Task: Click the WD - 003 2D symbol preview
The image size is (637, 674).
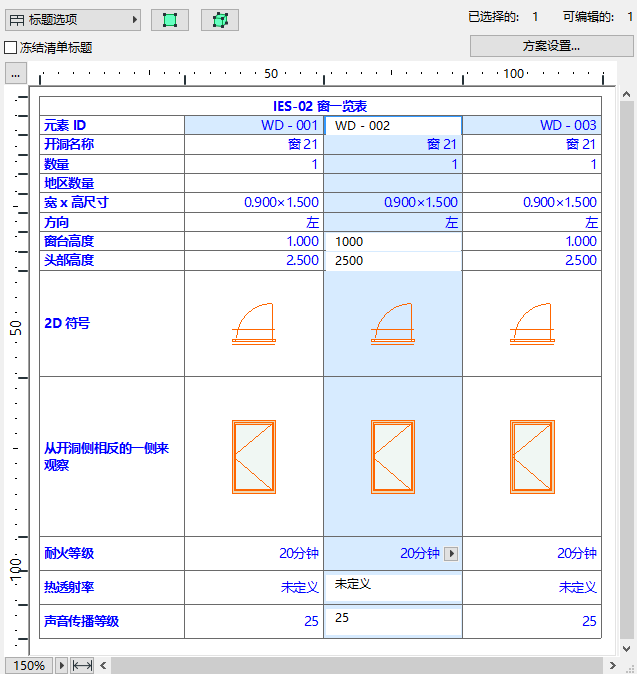Action: coord(532,324)
